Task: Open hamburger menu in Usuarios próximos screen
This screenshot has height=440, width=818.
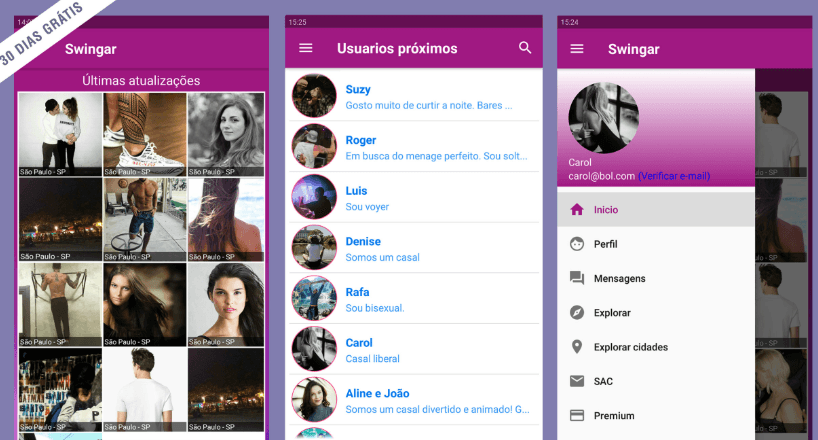Action: pos(306,48)
